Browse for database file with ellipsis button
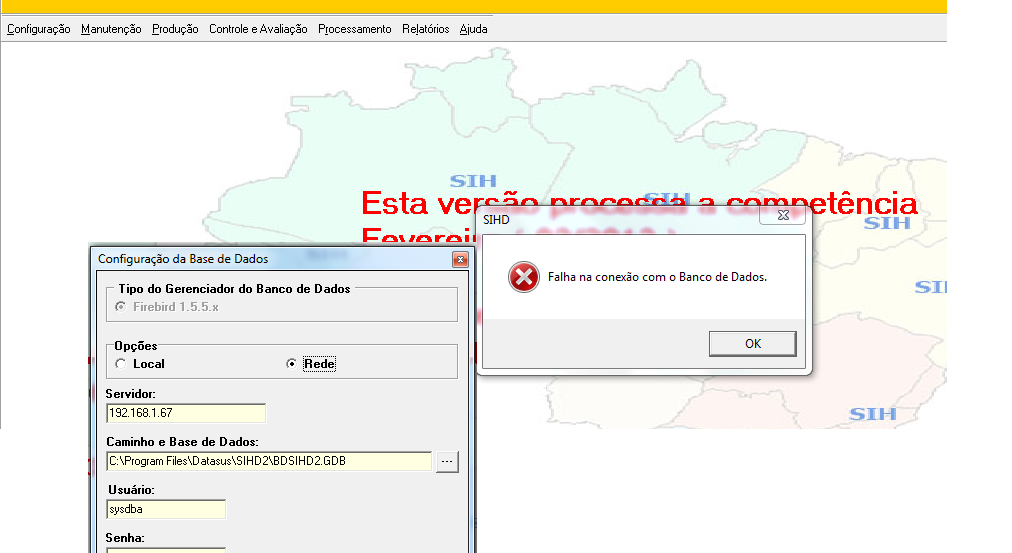The image size is (1012, 553). click(x=447, y=461)
